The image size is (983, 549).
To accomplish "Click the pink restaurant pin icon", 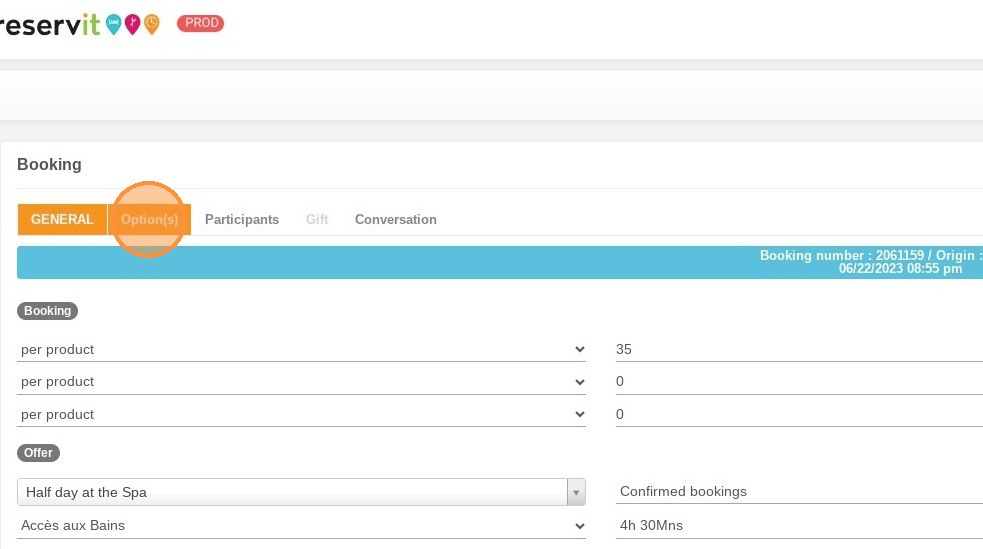I will pos(132,24).
